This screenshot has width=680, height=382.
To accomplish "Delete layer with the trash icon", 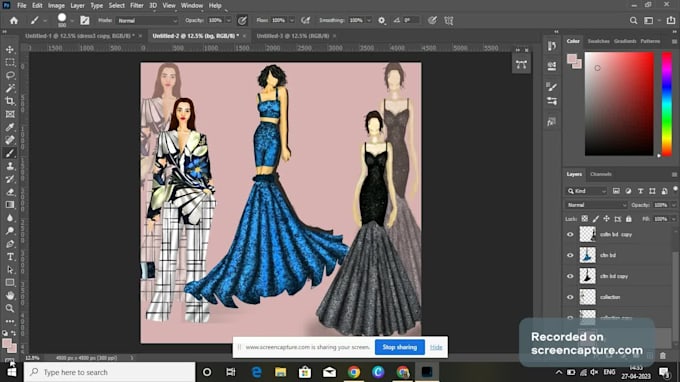I will click(663, 356).
